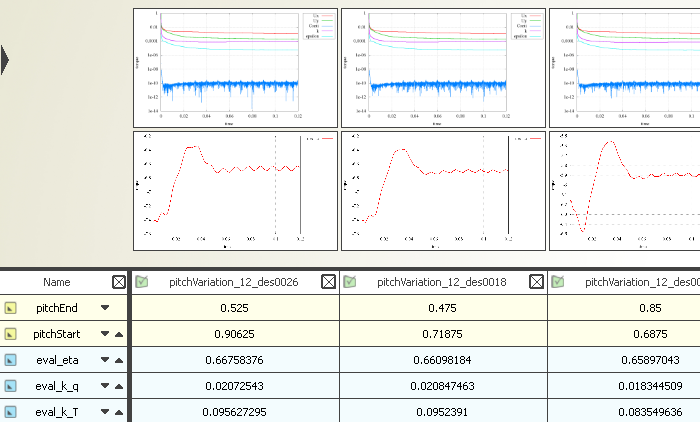This screenshot has width=700, height=422.
Task: Click the X box icon in Name header
Action: [119, 282]
